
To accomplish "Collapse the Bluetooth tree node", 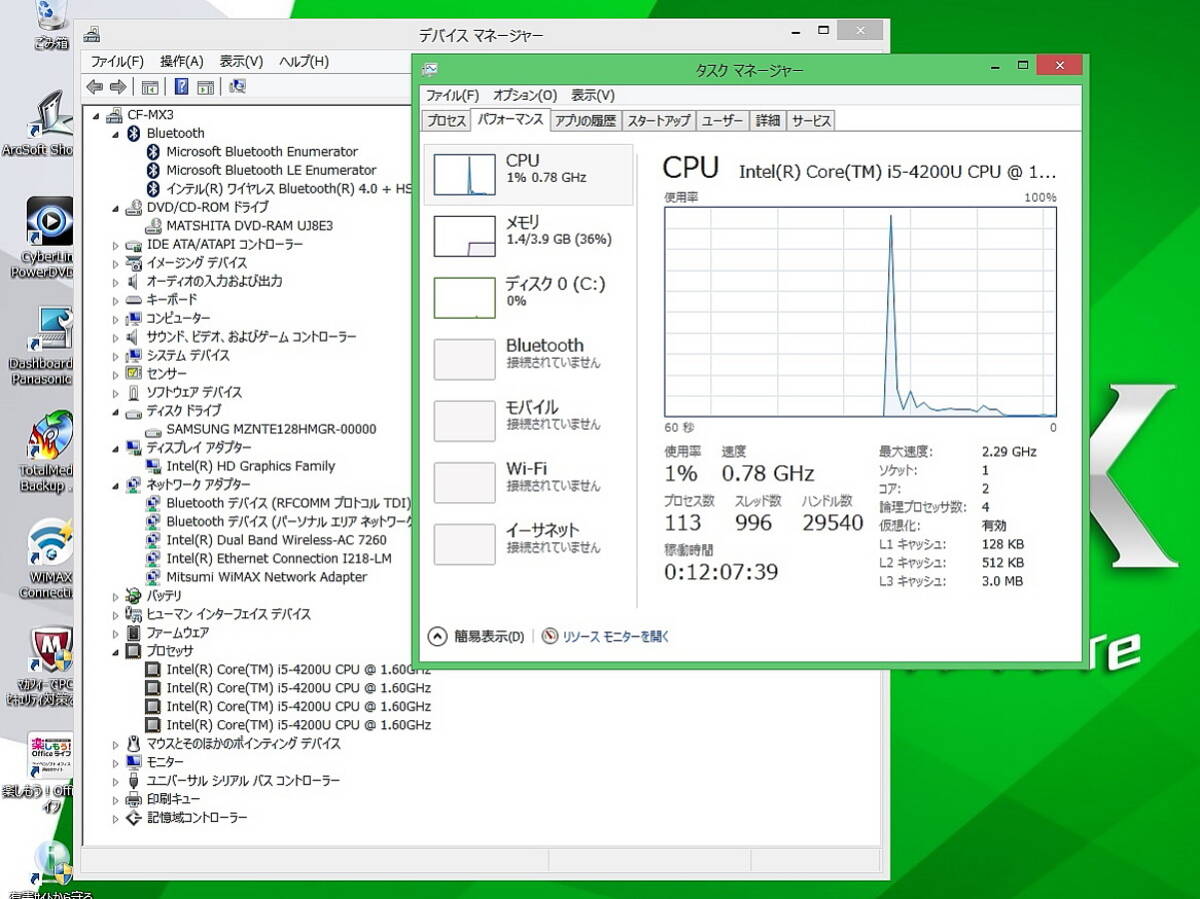I will [116, 133].
